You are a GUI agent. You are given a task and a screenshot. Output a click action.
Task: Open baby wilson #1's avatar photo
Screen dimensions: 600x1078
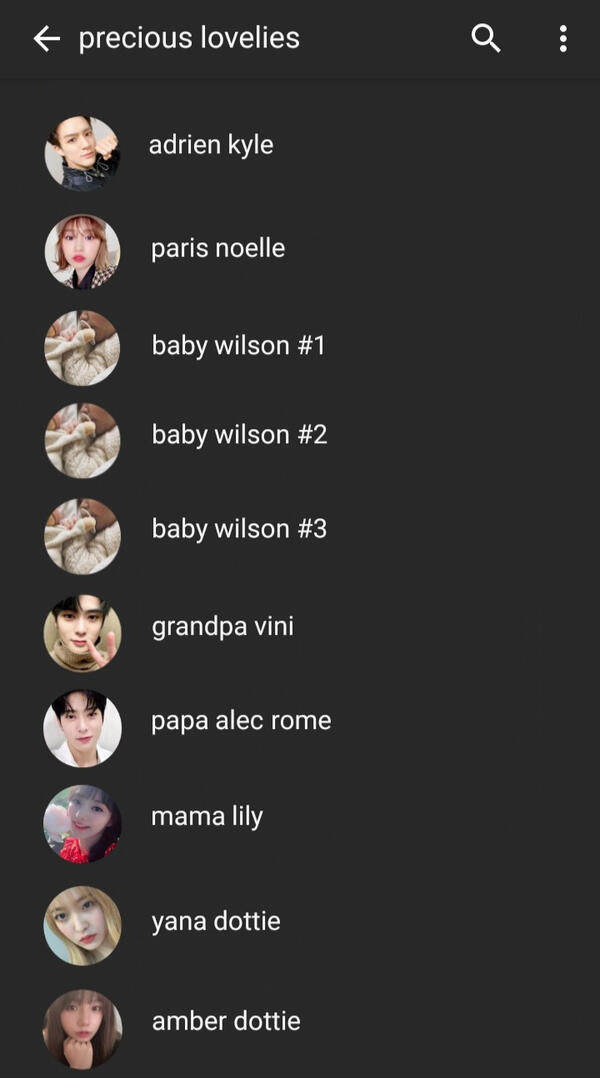[x=82, y=348]
